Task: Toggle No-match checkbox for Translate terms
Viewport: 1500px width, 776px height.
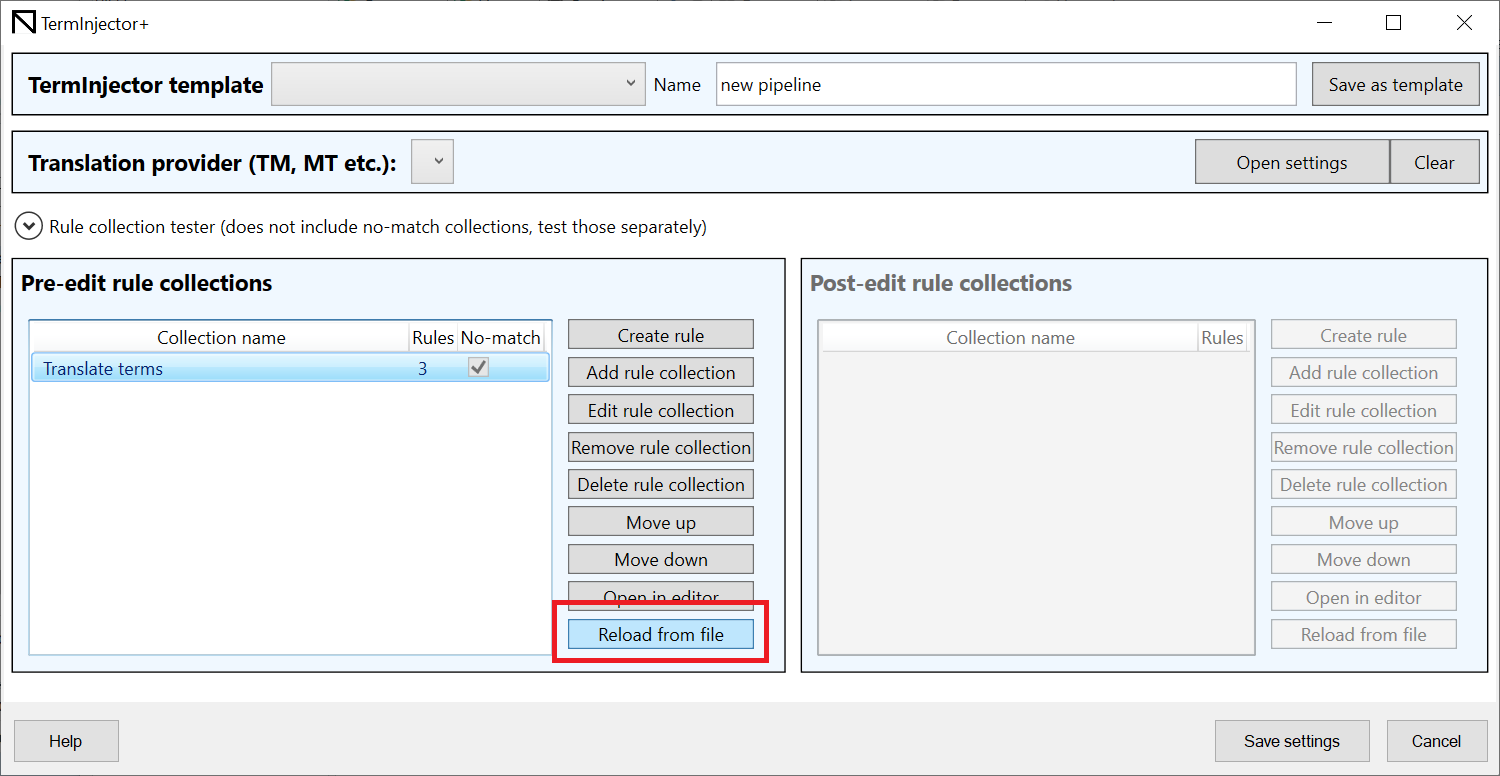Action: (479, 368)
